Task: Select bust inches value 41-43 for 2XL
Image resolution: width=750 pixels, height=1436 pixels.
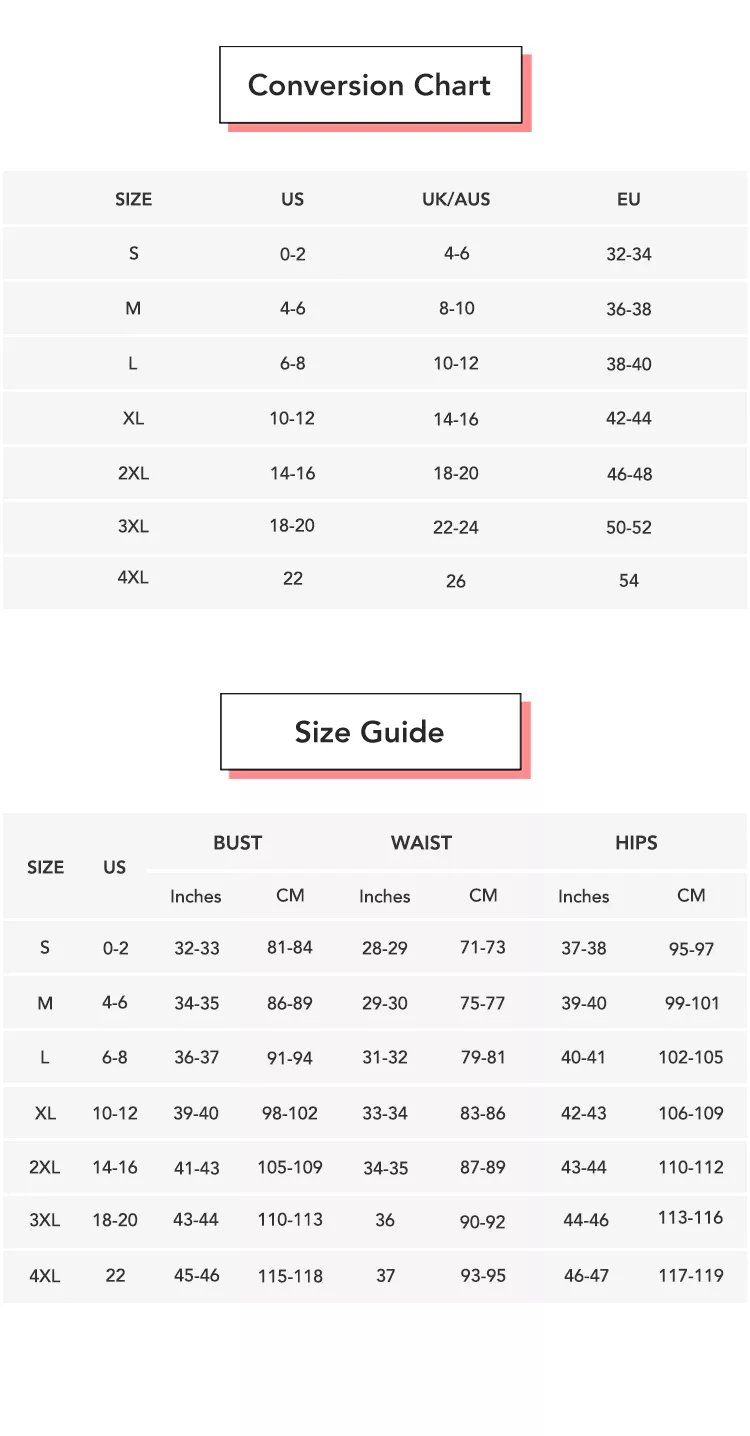Action: coord(196,1168)
